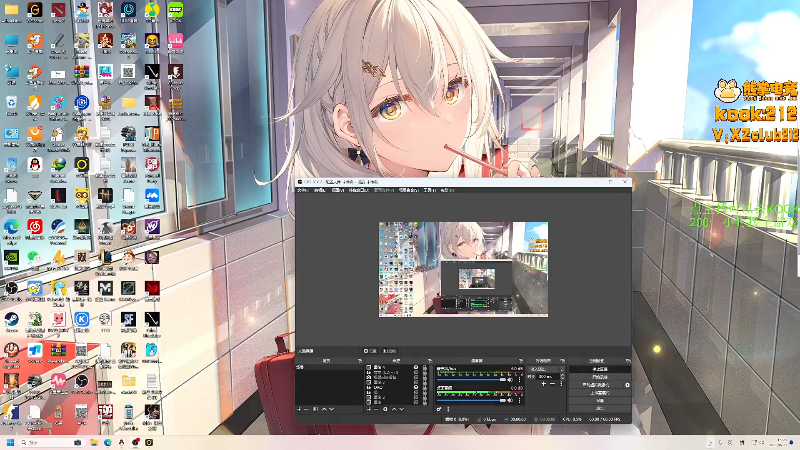Remove selected scene with minus icon in Scenes panel
This screenshot has width=800, height=450.
(306, 409)
